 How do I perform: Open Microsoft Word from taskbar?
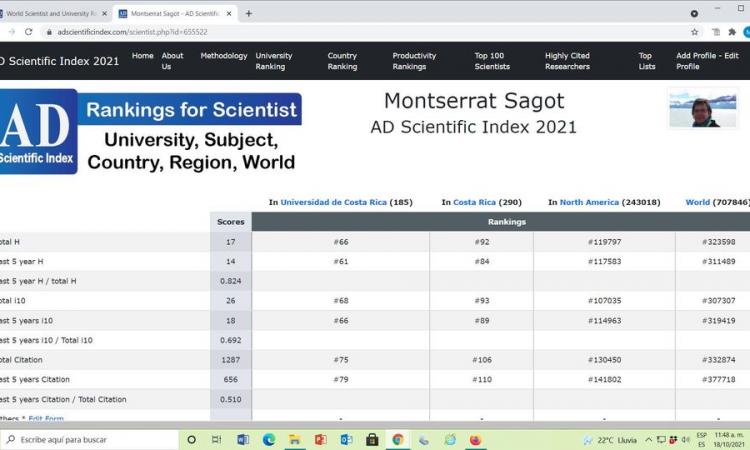pyautogui.click(x=243, y=439)
